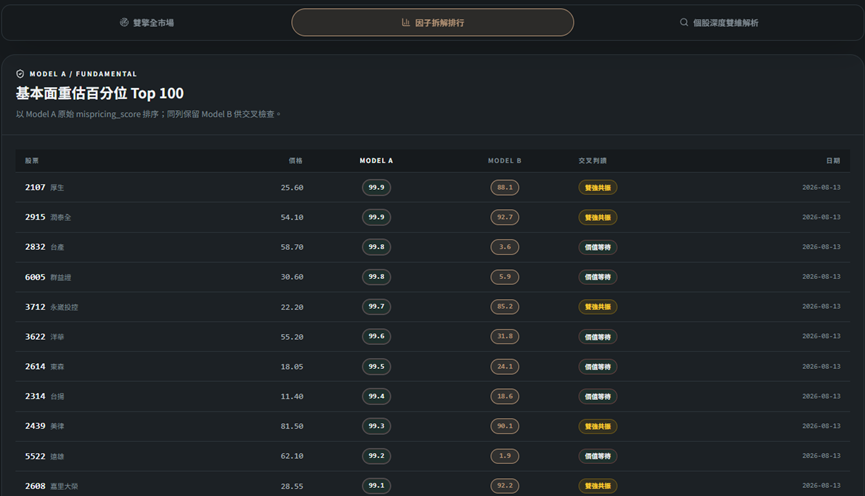Open stock 2107 厚生
The height and width of the screenshot is (496, 865).
pos(44,188)
